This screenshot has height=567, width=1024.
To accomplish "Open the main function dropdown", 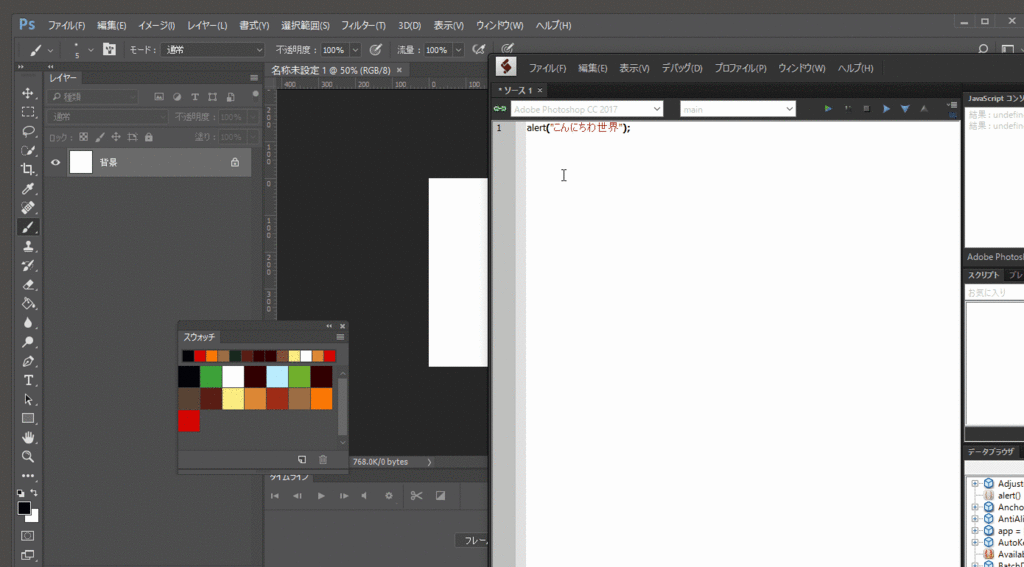I will coord(738,109).
